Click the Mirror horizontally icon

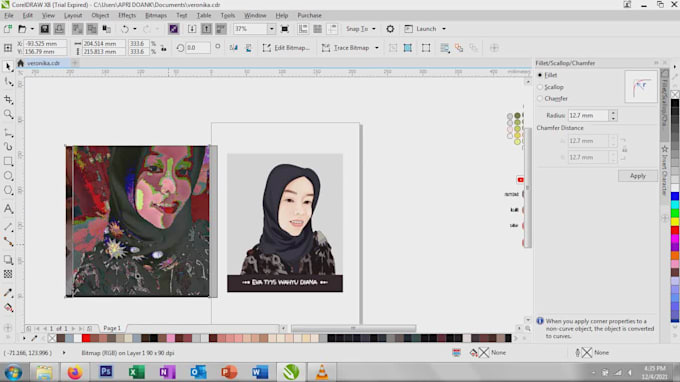233,48
